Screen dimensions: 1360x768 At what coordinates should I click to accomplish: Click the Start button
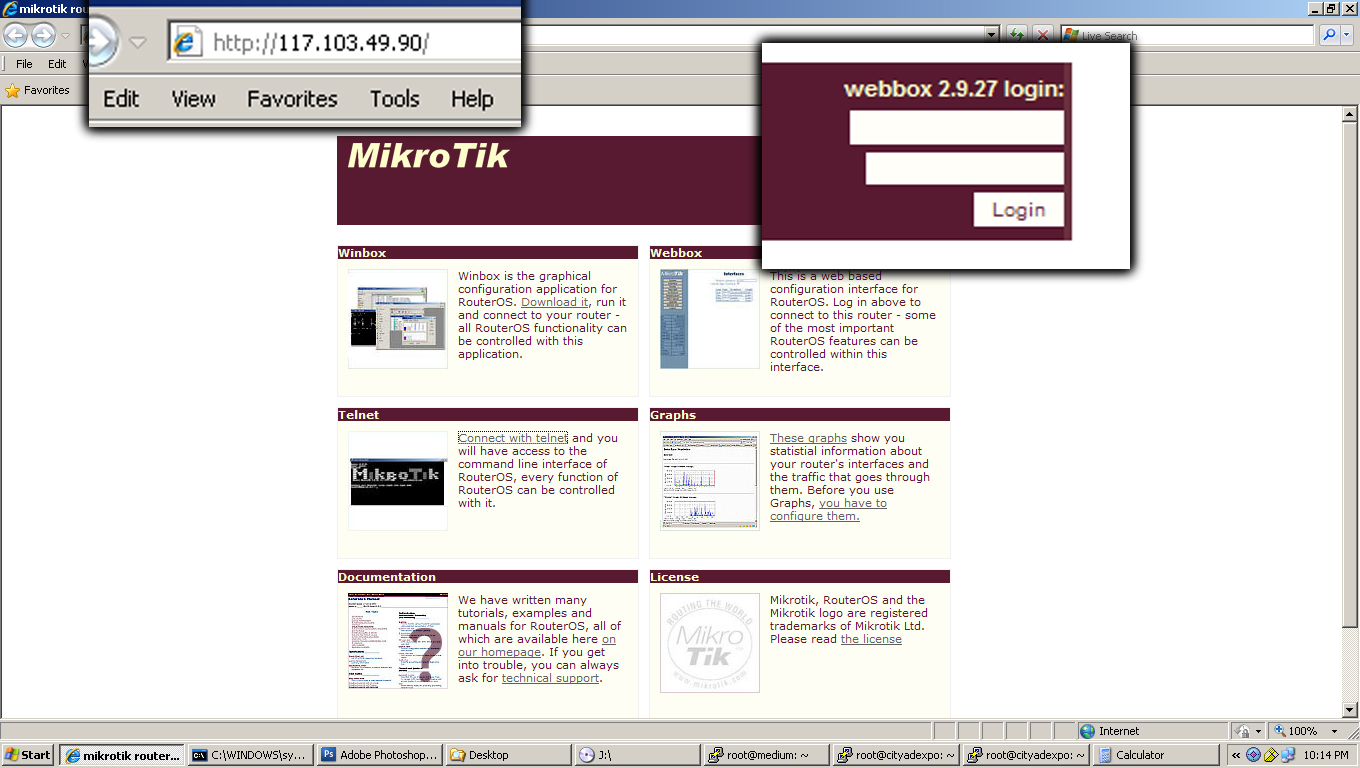28,755
